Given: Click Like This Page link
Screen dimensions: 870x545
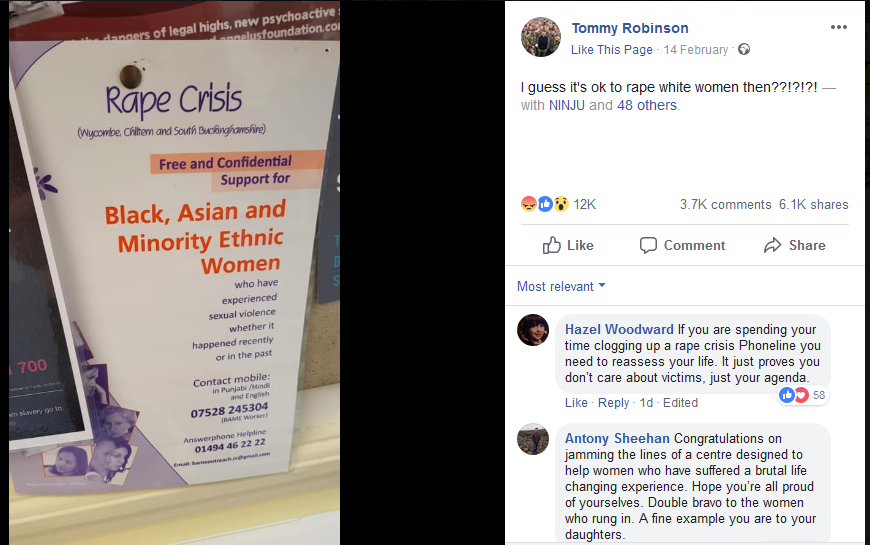Looking at the screenshot, I should point(611,49).
